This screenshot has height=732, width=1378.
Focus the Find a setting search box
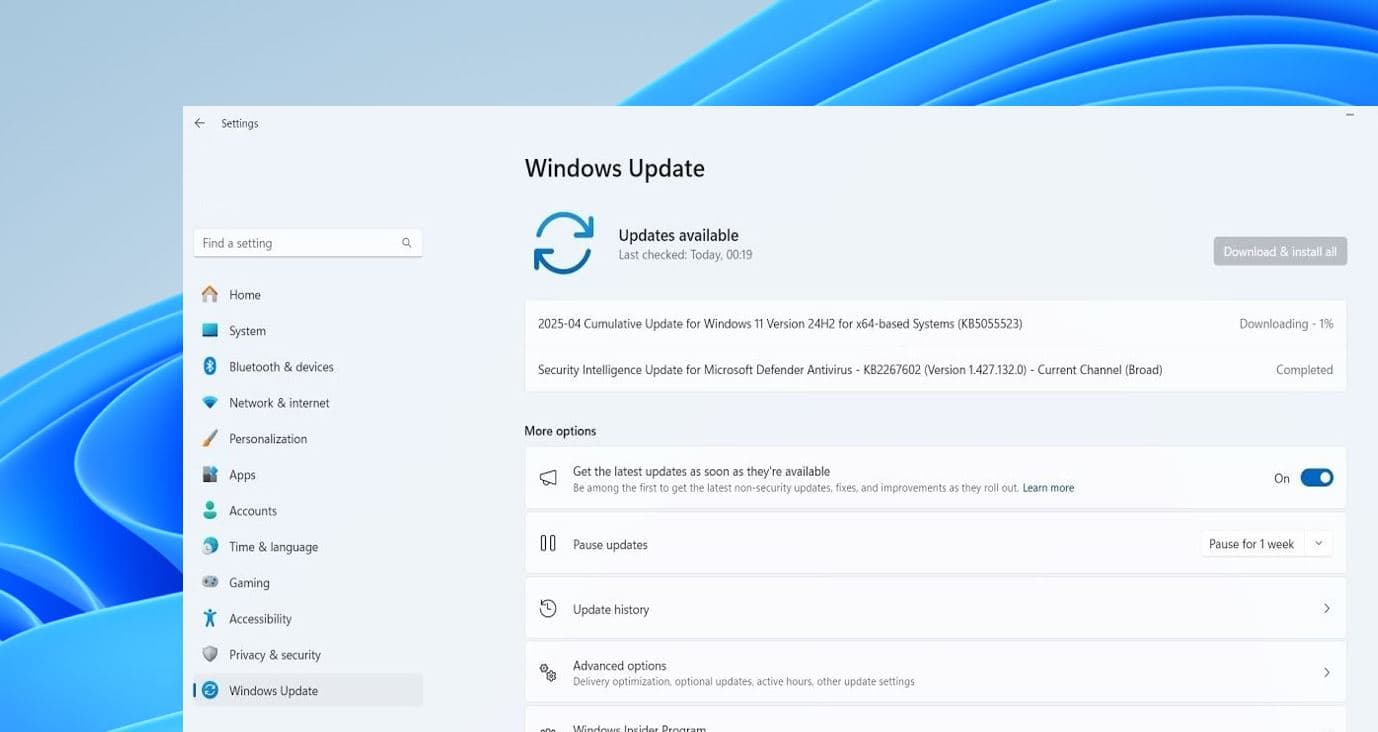[x=308, y=243]
